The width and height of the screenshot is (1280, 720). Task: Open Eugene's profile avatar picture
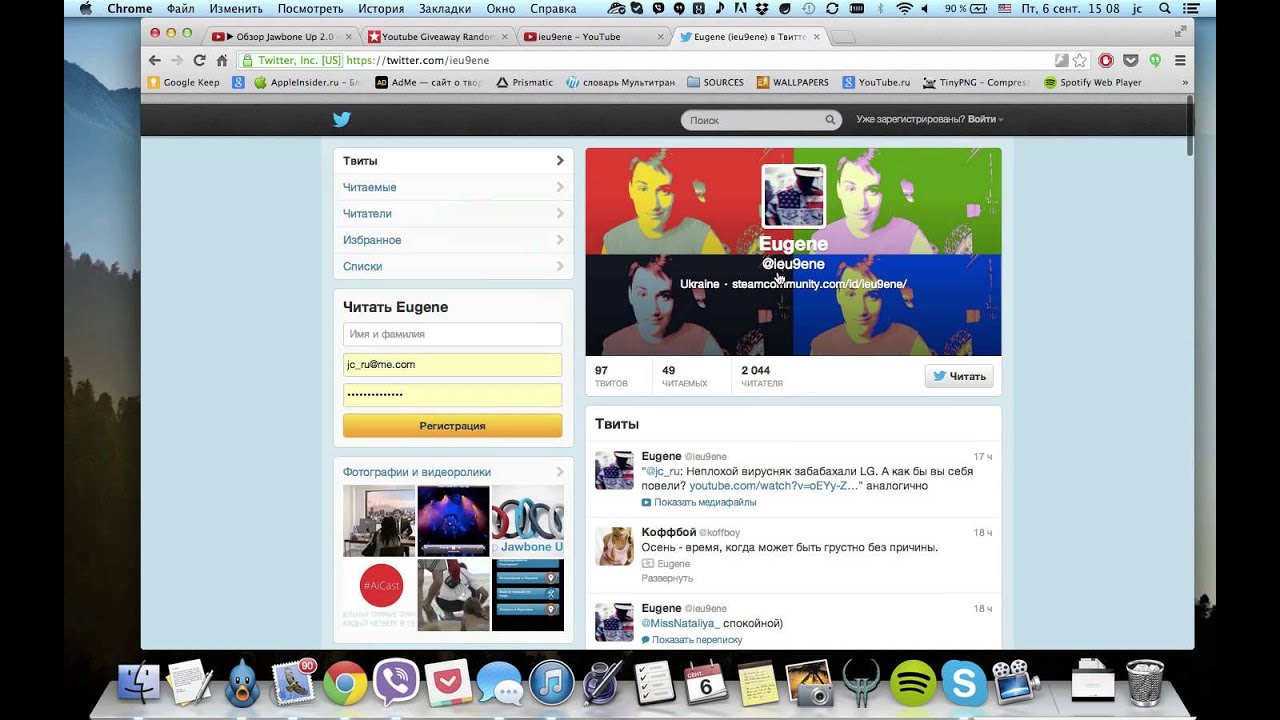[x=794, y=197]
